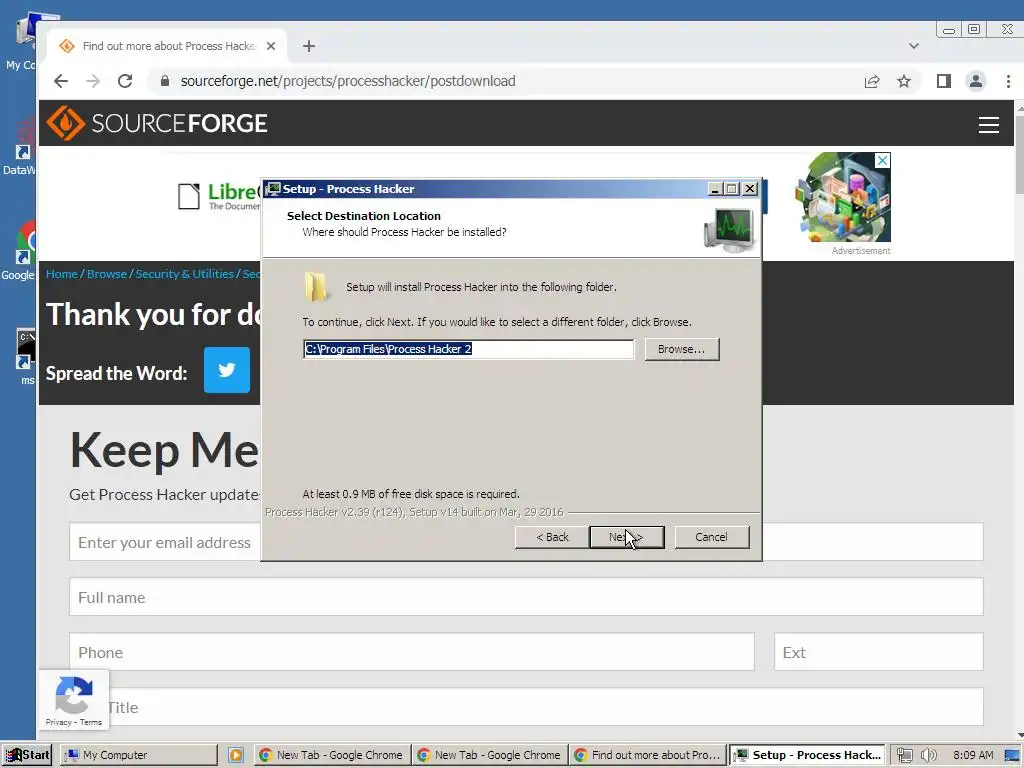
Task: Switch to My Computer taskbar window
Action: (x=139, y=755)
